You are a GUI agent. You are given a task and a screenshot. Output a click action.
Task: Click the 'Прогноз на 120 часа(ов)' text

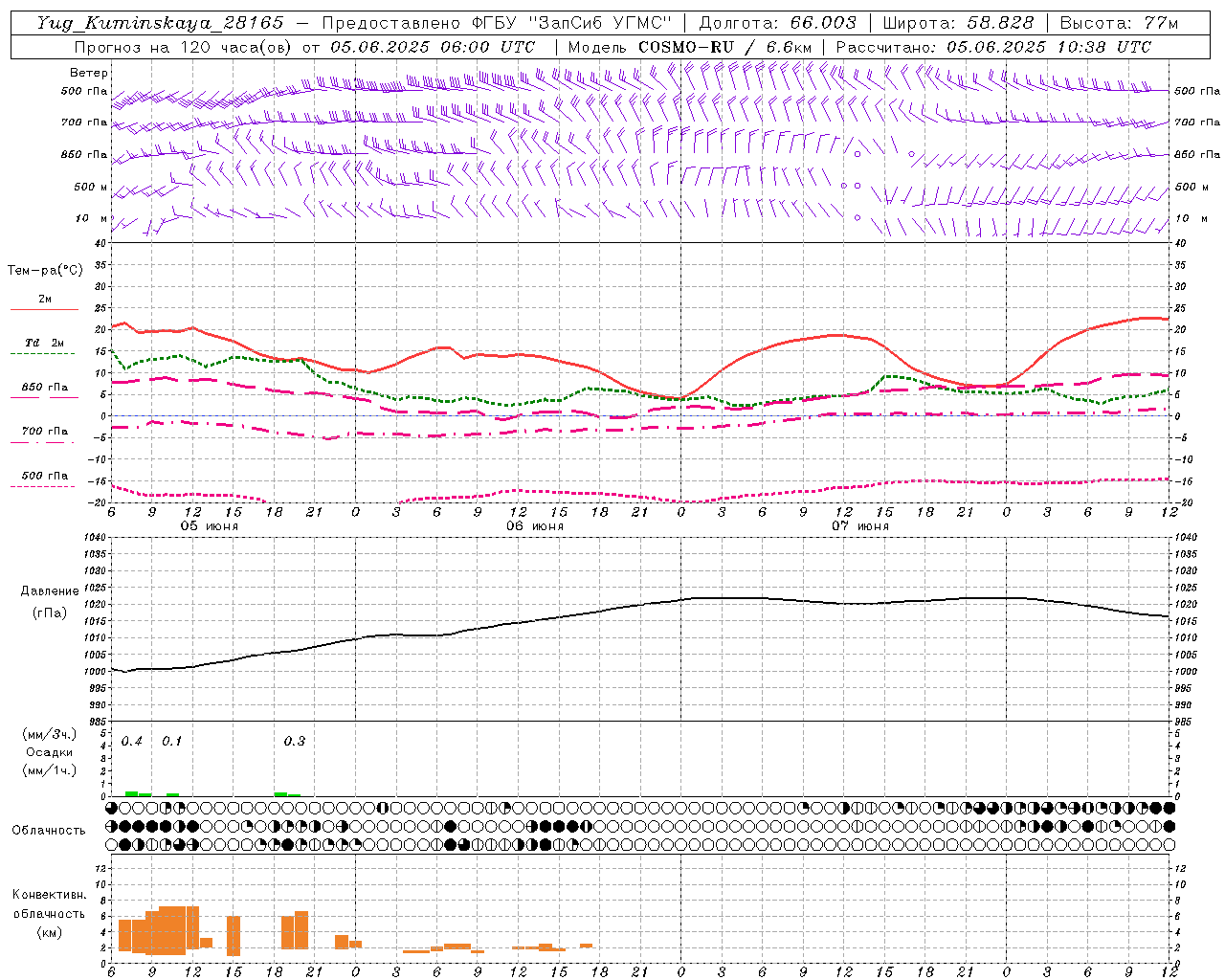click(184, 47)
